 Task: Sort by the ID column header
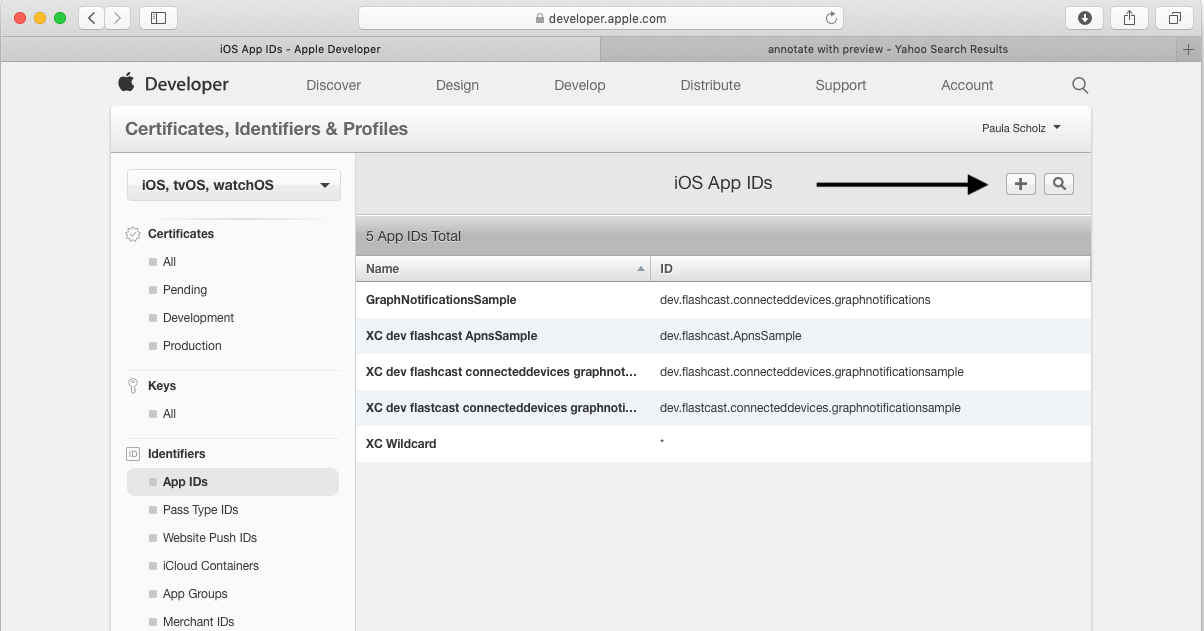pos(870,269)
